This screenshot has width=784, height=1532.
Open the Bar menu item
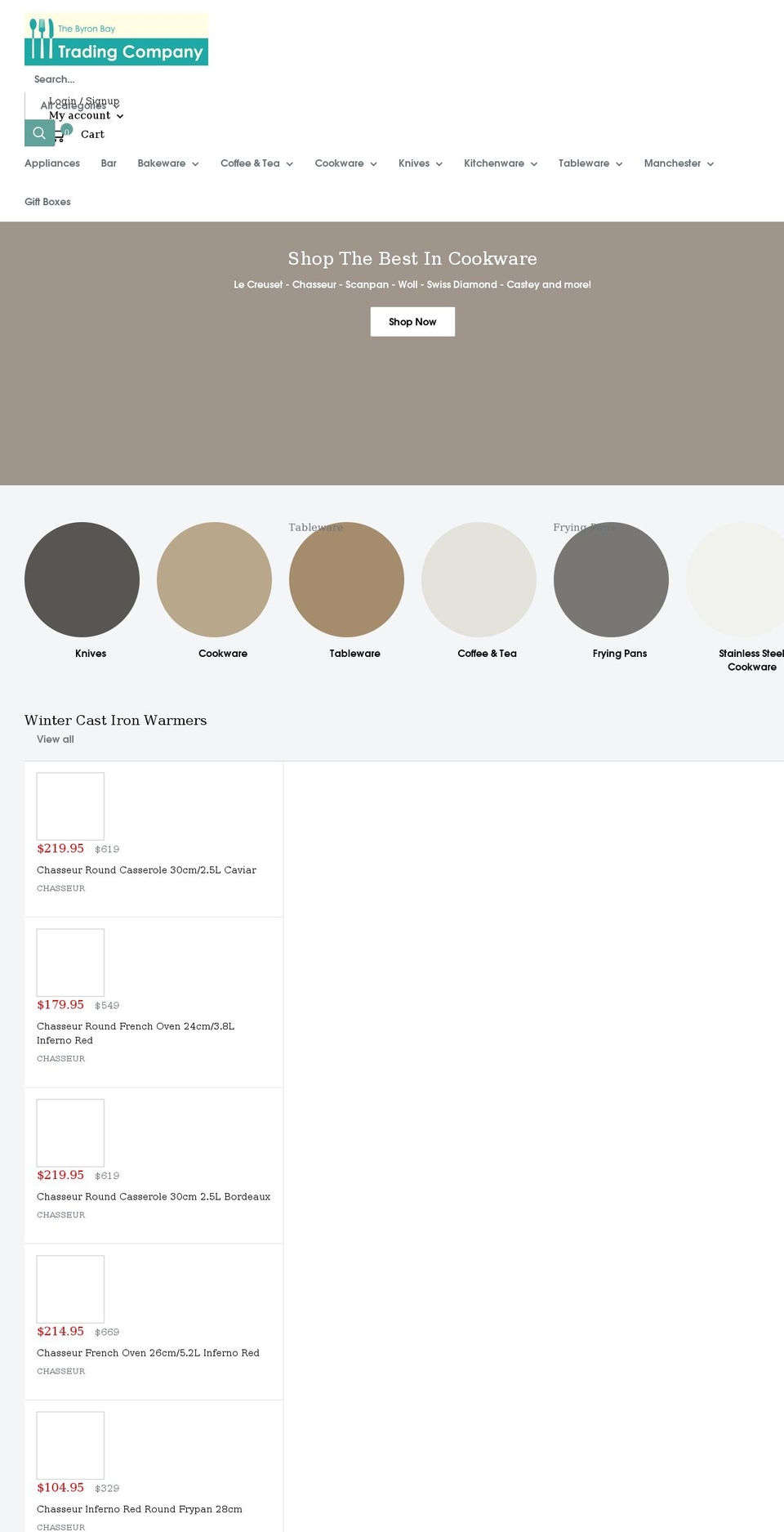click(x=109, y=163)
